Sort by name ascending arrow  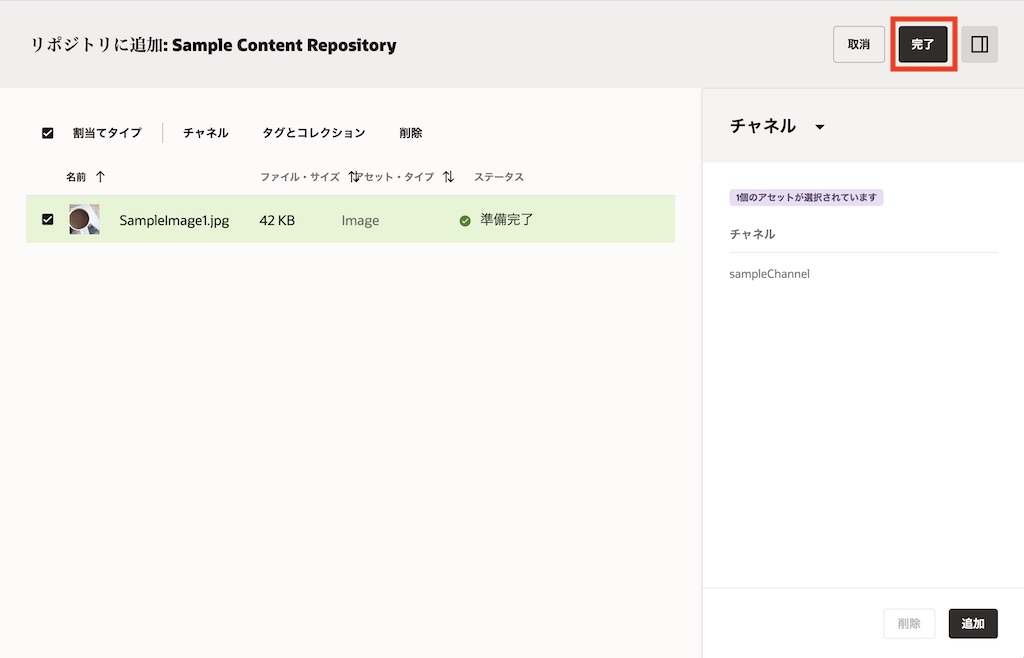(x=100, y=177)
